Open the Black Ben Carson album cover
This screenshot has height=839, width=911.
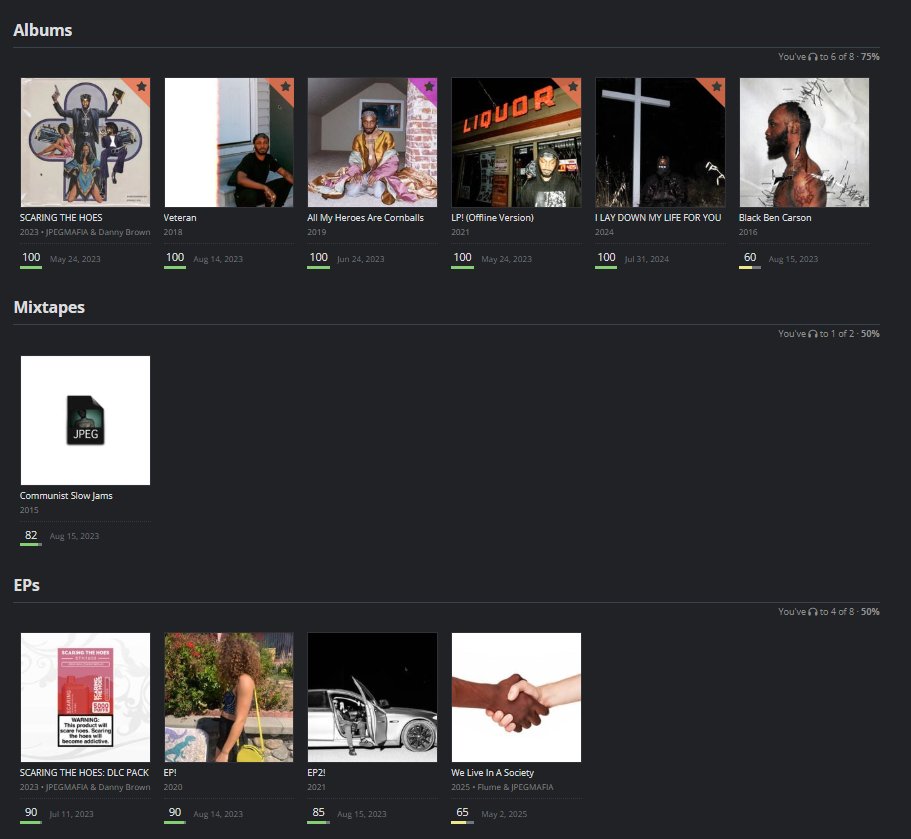point(804,142)
